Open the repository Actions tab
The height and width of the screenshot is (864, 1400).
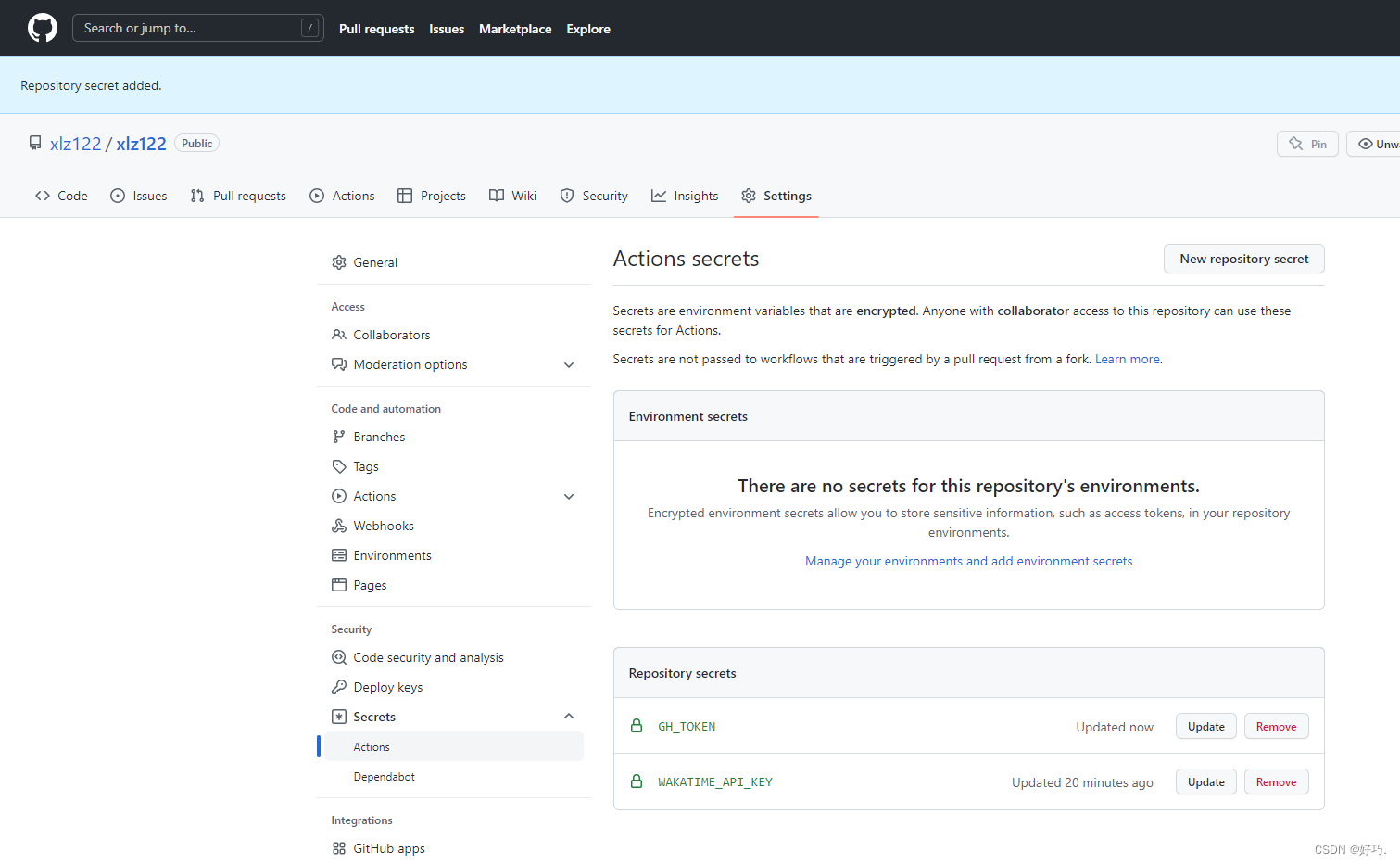[x=342, y=196]
